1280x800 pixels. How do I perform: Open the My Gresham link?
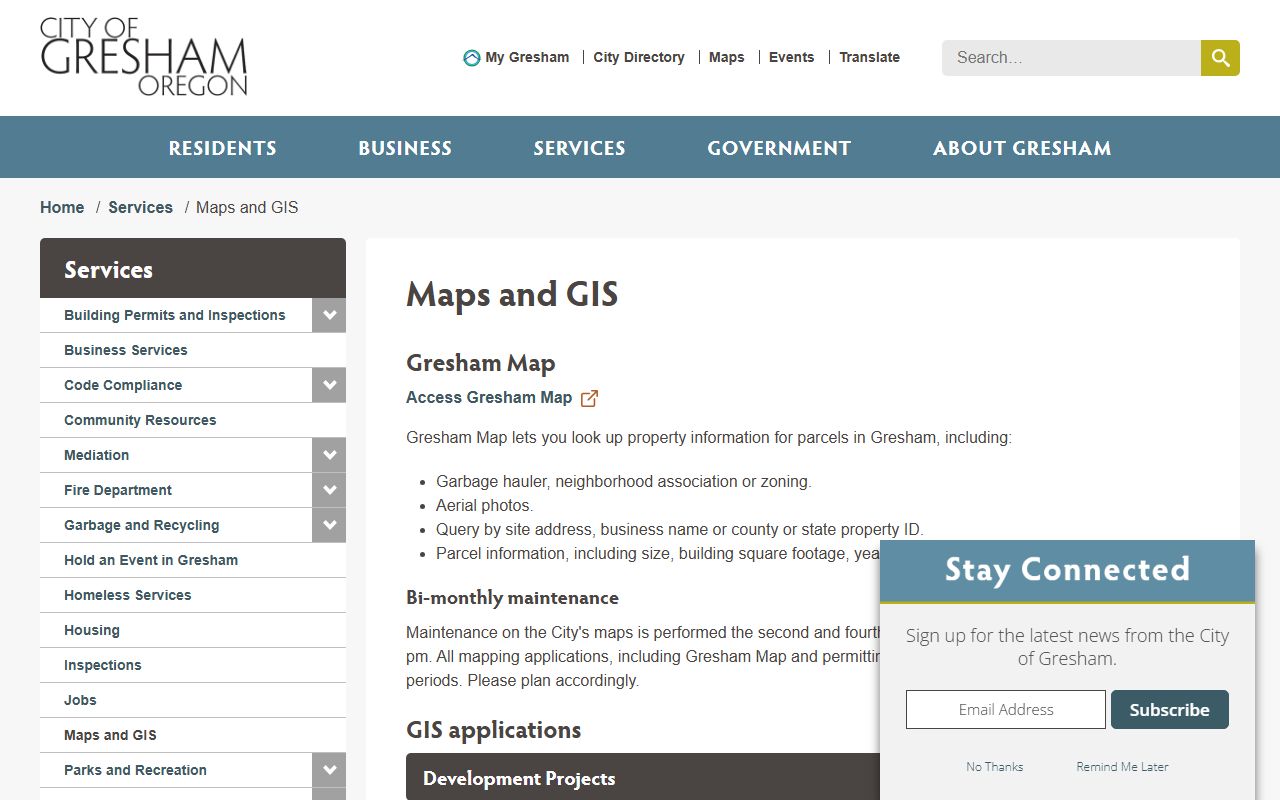(x=527, y=57)
